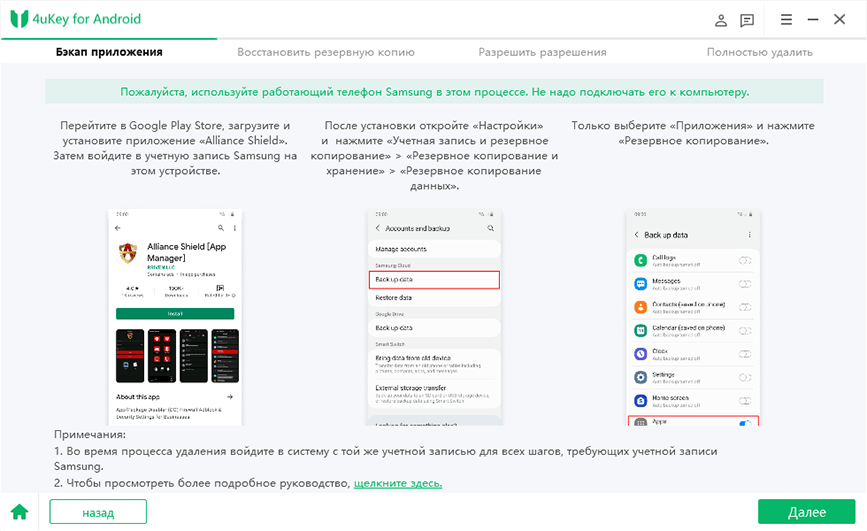Follow the щелкните здесь guide link
867x531 pixels.
point(398,483)
